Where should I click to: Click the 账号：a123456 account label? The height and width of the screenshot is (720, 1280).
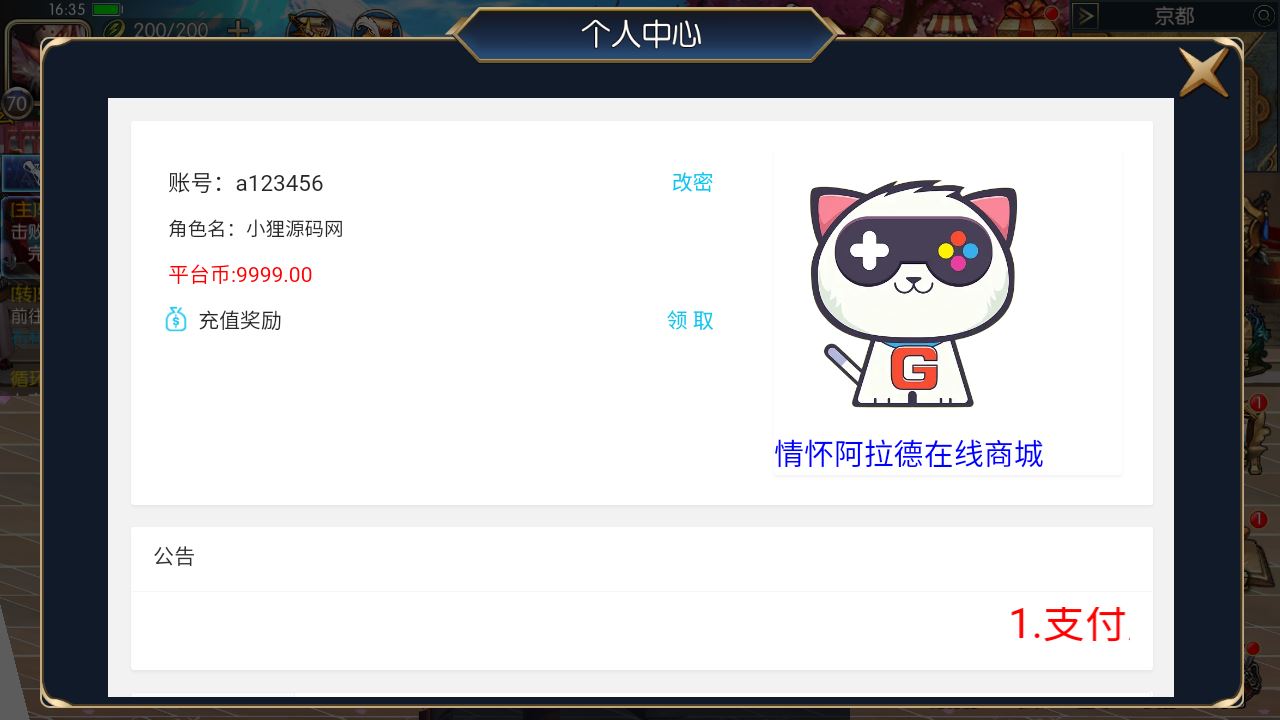tap(246, 183)
